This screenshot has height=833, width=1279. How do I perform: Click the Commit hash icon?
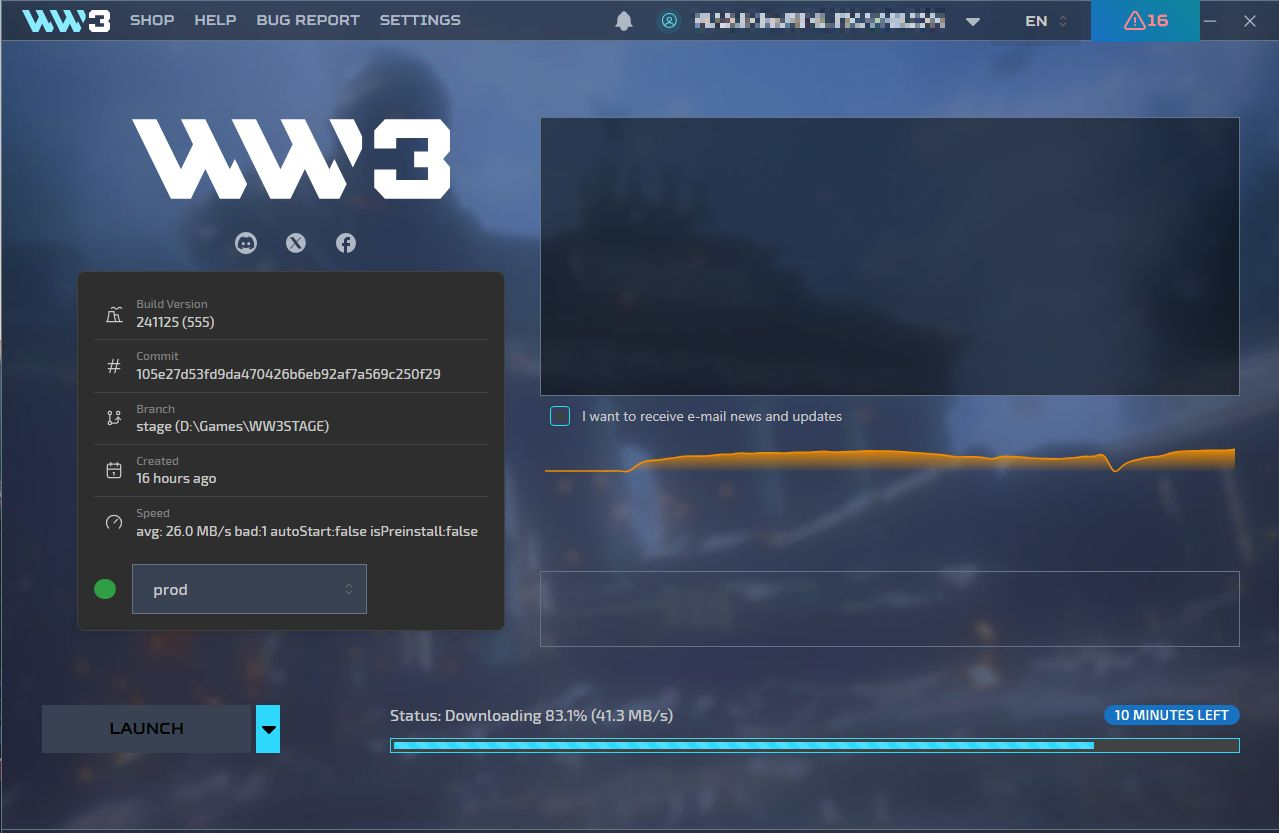coord(114,366)
